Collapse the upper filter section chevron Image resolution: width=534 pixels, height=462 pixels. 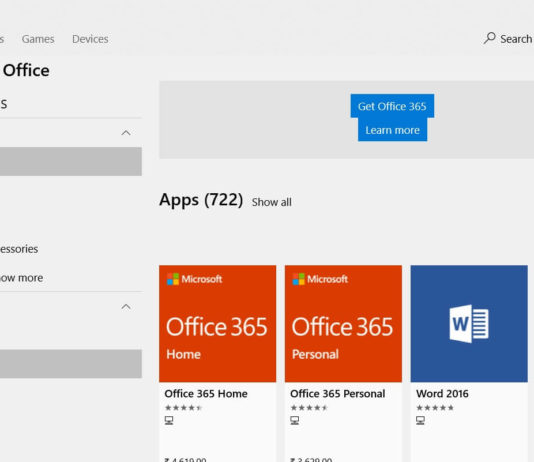[126, 133]
